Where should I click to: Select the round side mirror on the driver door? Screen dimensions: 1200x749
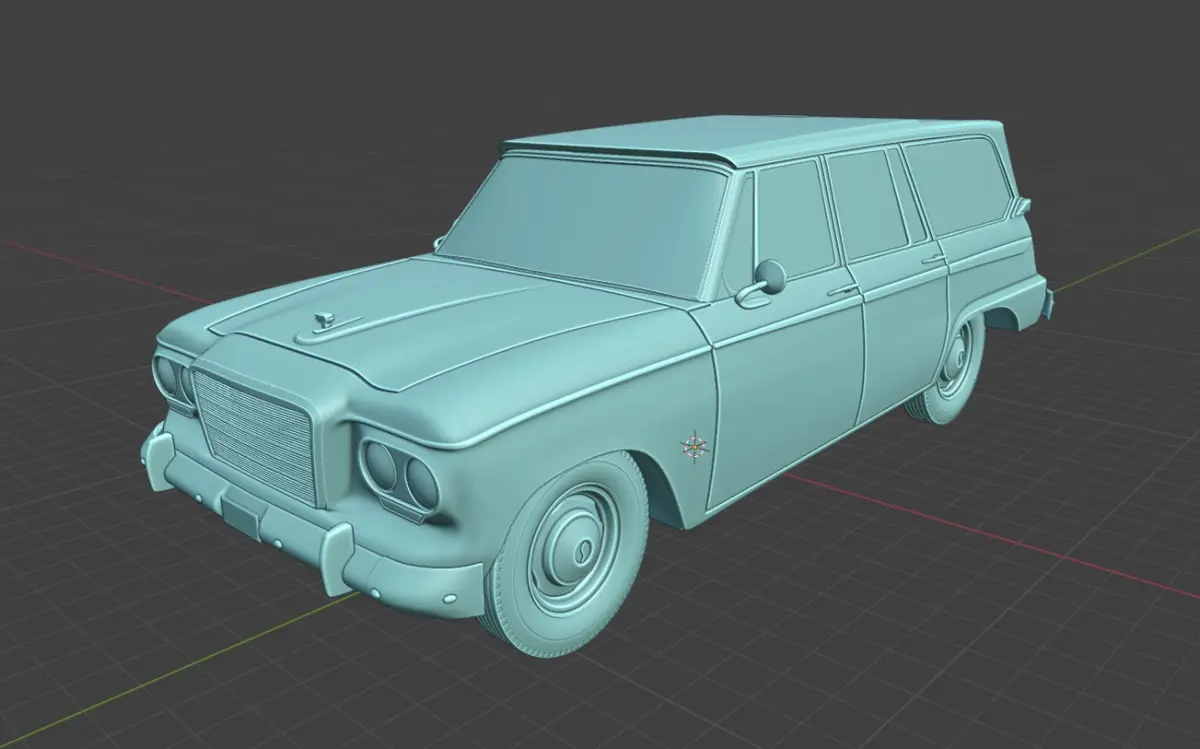point(771,275)
